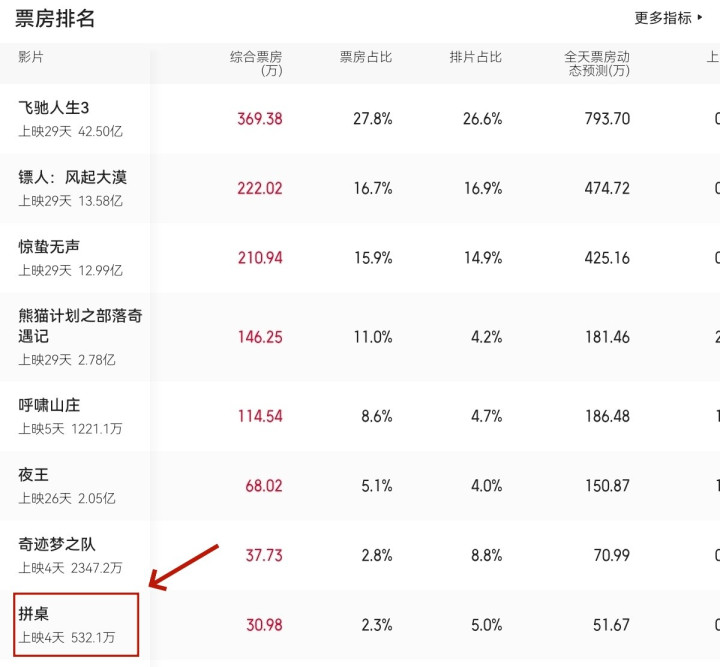Open the 拼桌 film title
720x667 pixels.
34,614
